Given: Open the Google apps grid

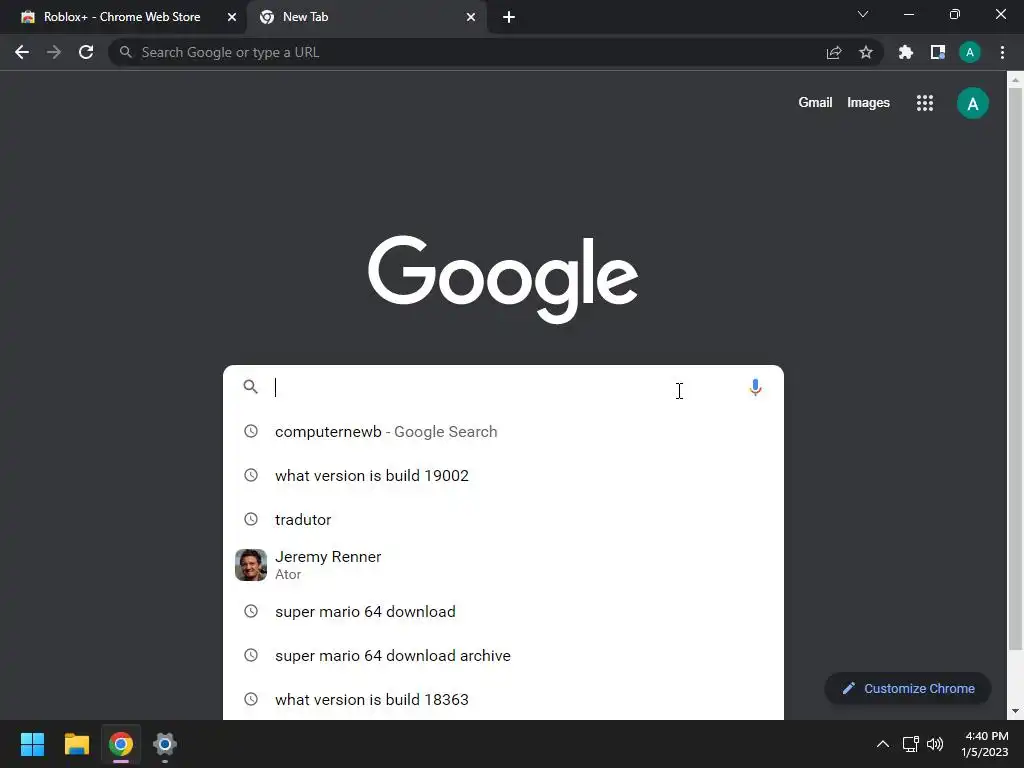Looking at the screenshot, I should (x=925, y=103).
